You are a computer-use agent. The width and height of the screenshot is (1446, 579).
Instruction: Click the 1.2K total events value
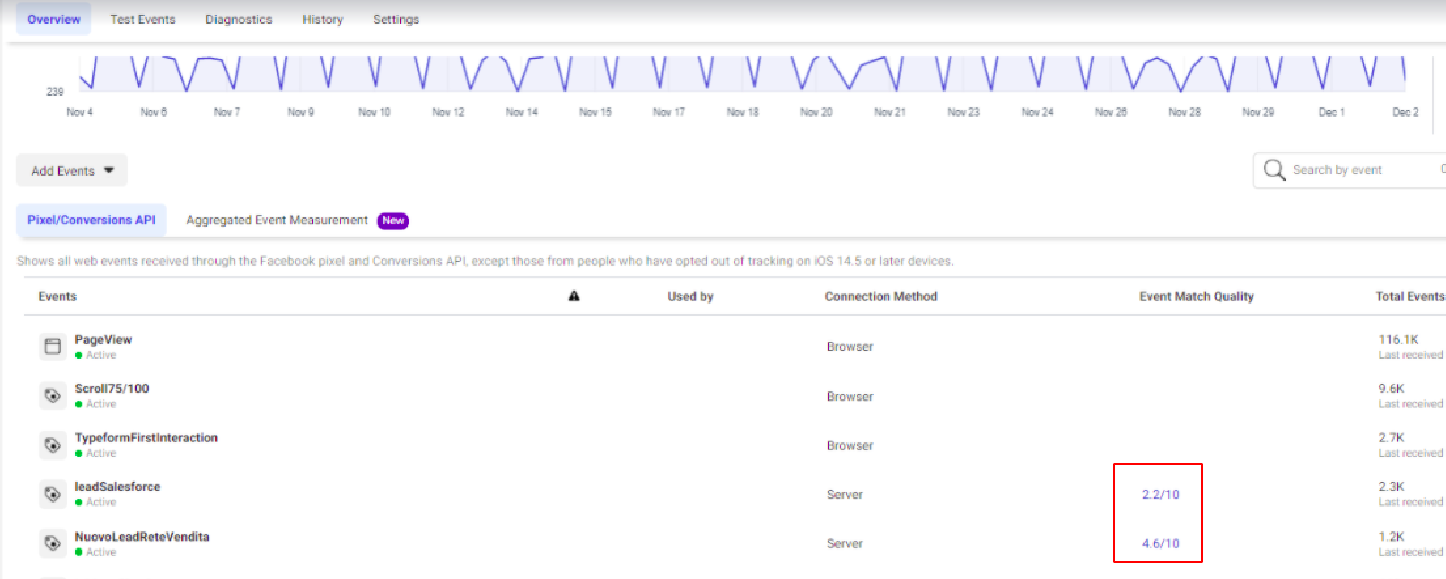click(1391, 537)
